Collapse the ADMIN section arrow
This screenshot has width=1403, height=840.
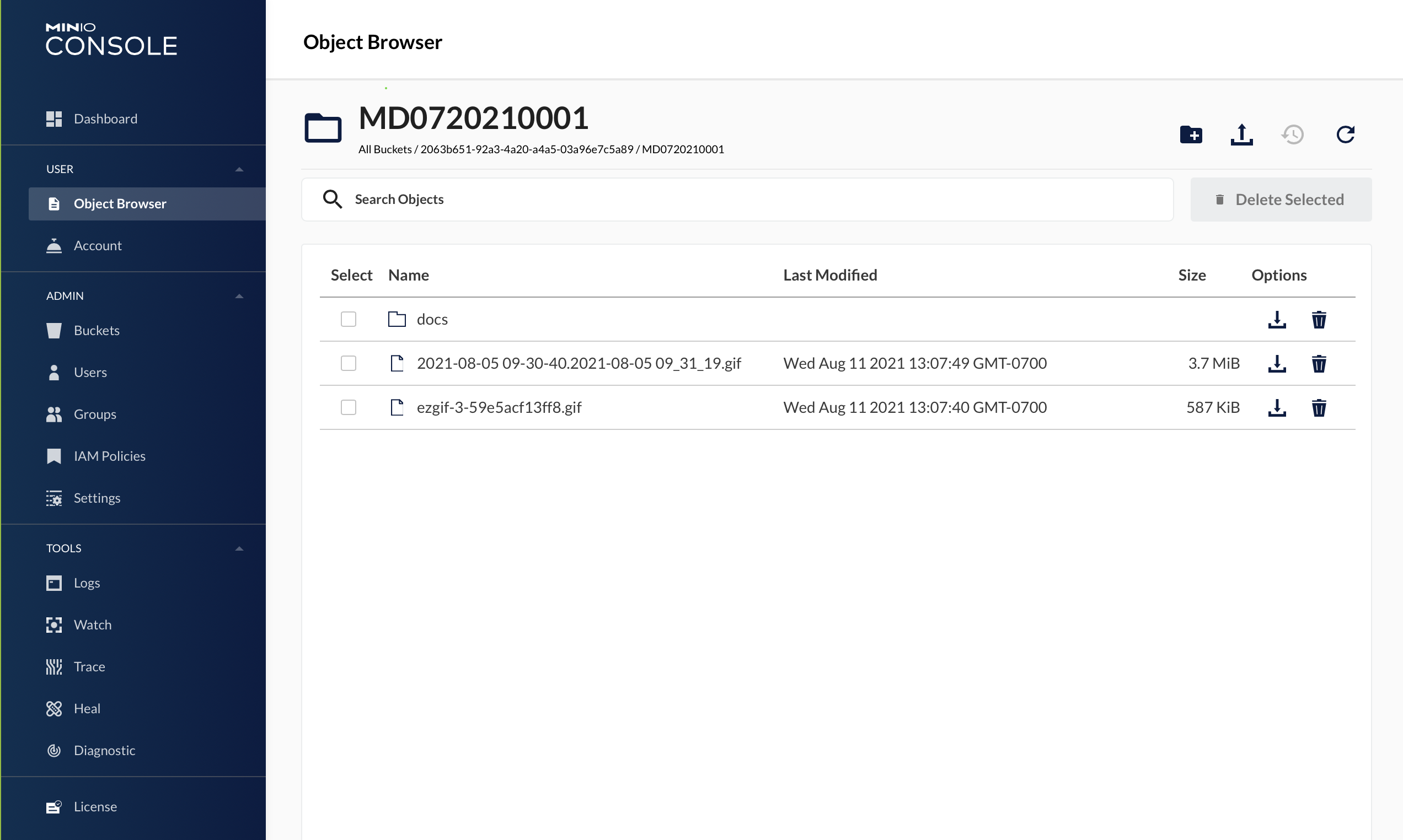pyautogui.click(x=239, y=296)
